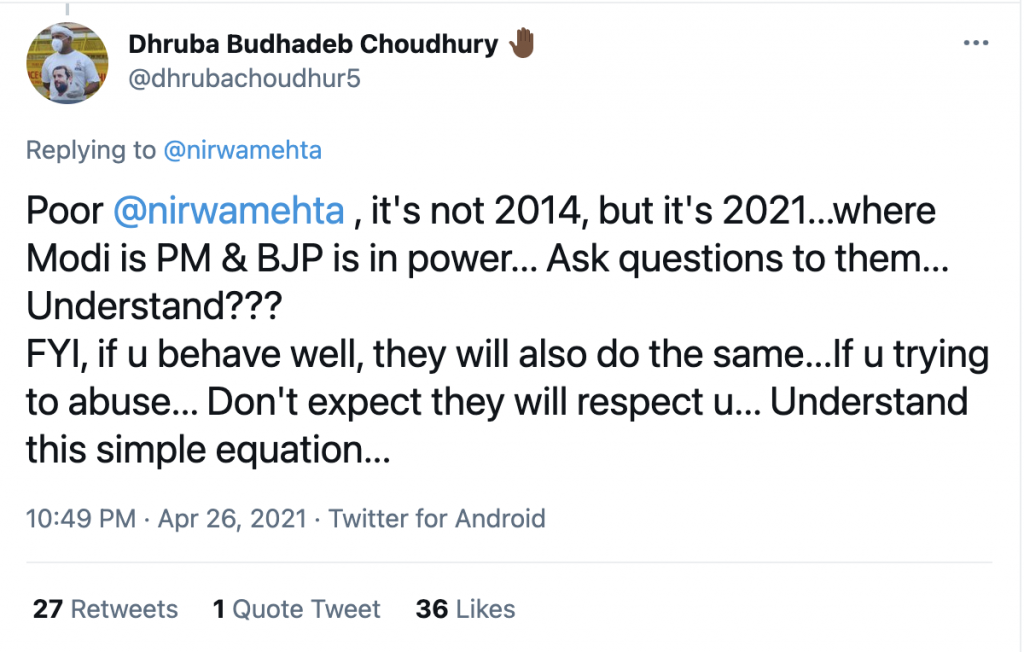Click the @nirwamehta mention in tweet body
1024x652 pixels.
point(229,213)
